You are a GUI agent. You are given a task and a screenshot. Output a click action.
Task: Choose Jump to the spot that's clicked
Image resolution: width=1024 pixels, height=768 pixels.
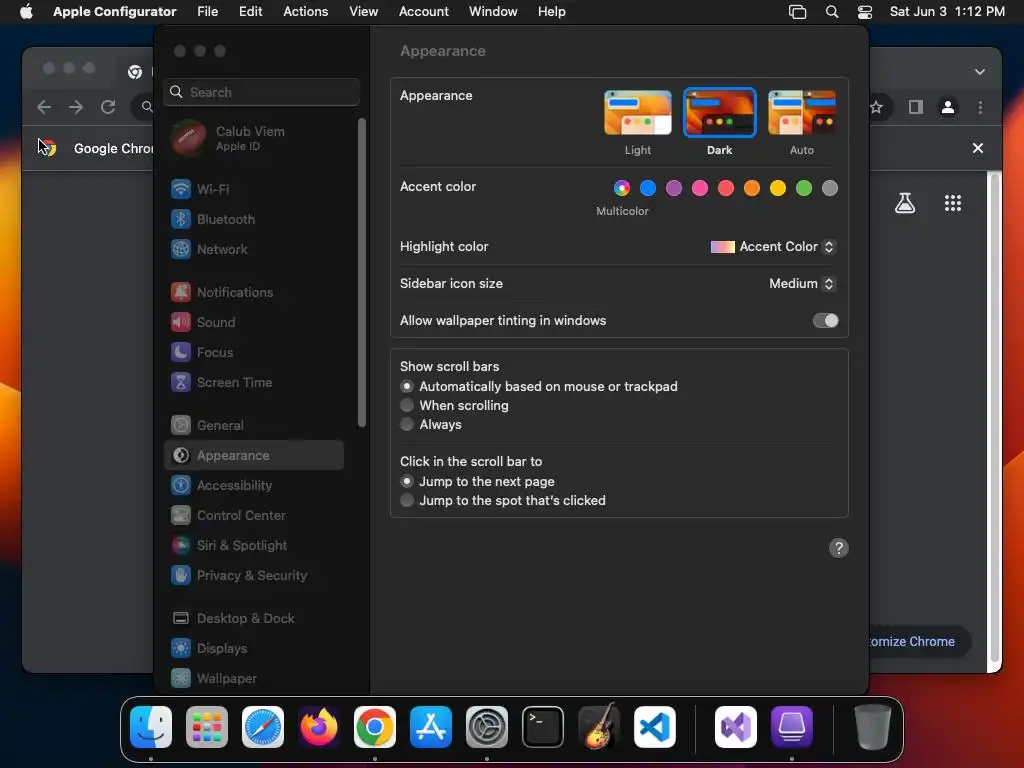click(503, 500)
